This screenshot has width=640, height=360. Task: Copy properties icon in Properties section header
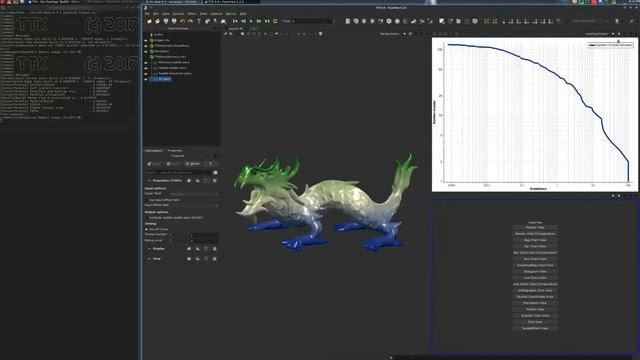pos(189,180)
